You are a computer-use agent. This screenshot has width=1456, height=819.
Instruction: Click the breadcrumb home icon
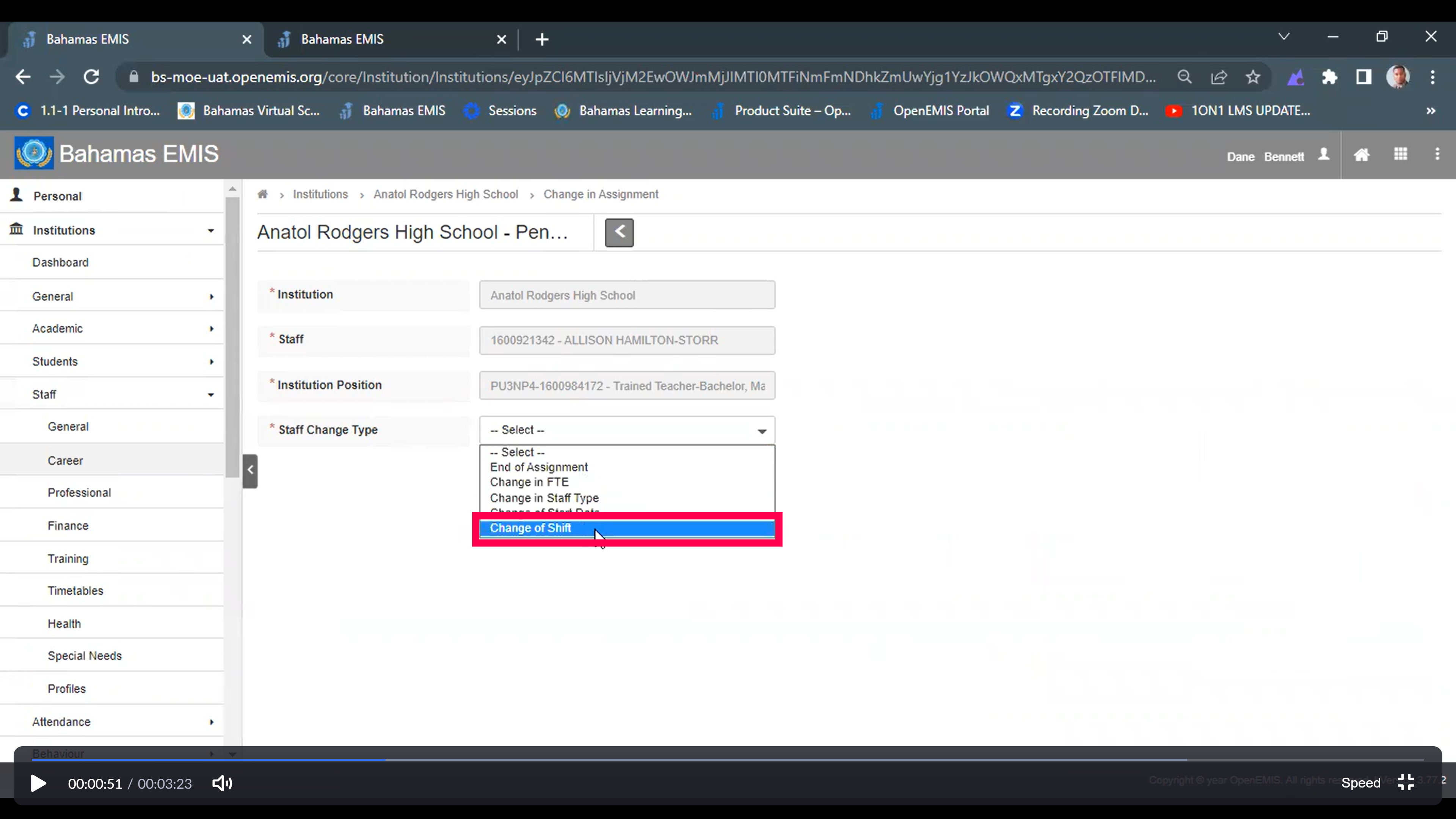pos(262,195)
